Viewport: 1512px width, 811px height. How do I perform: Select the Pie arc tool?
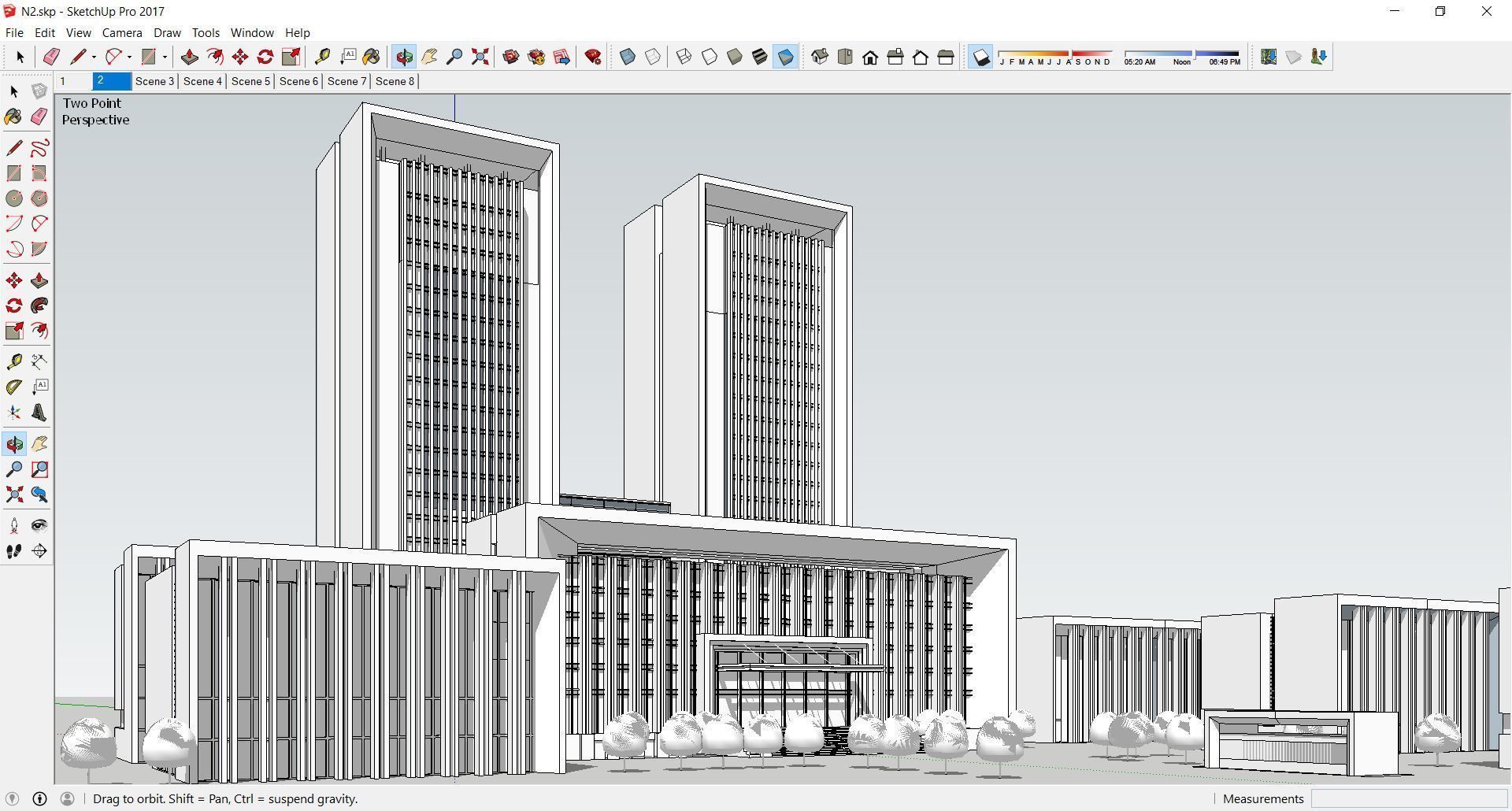pyautogui.click(x=39, y=249)
